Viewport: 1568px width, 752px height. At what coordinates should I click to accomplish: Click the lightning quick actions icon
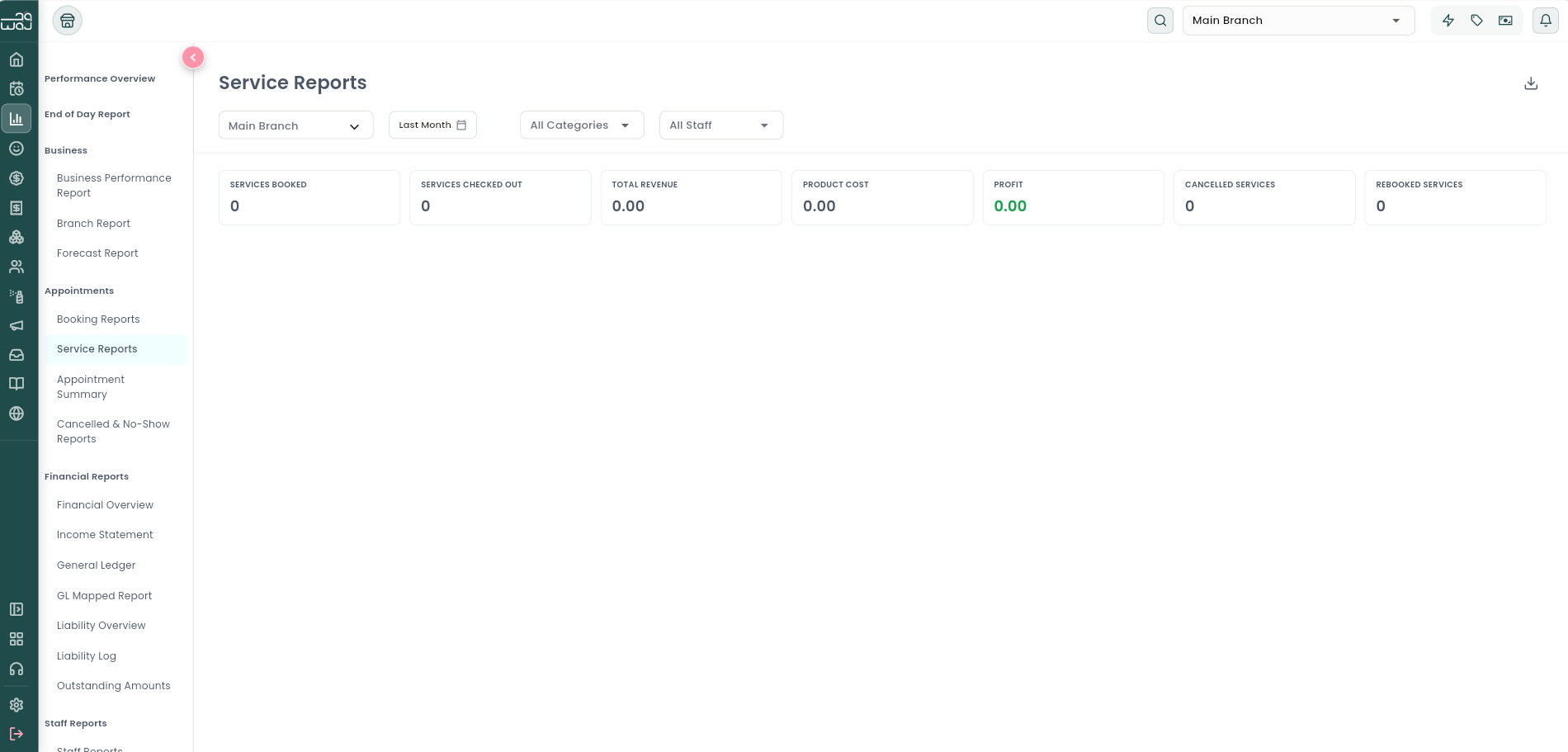[1448, 21]
